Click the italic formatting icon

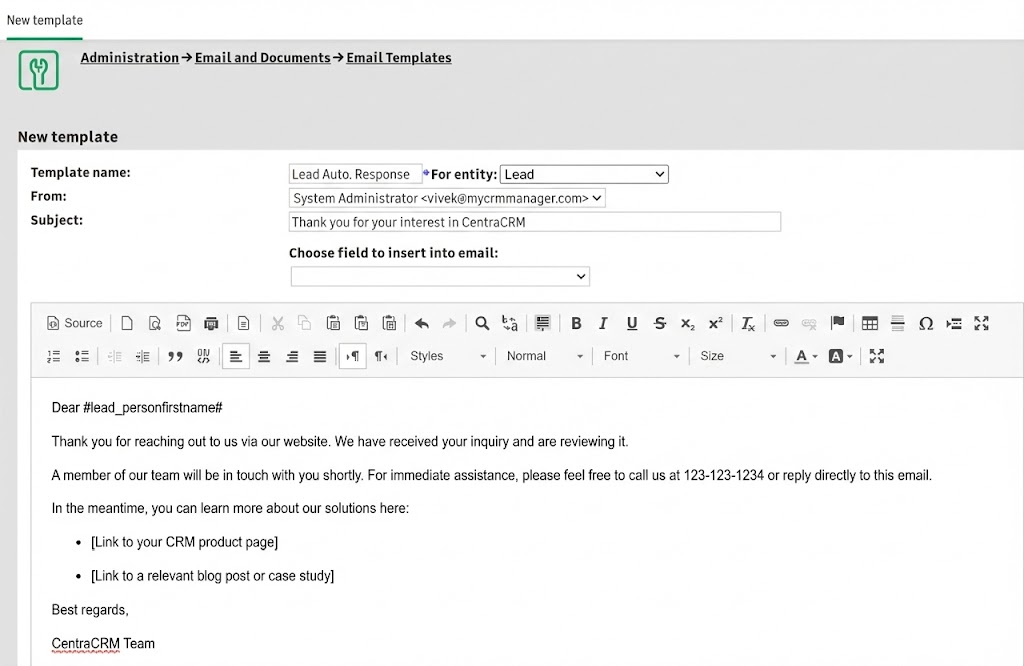point(603,323)
